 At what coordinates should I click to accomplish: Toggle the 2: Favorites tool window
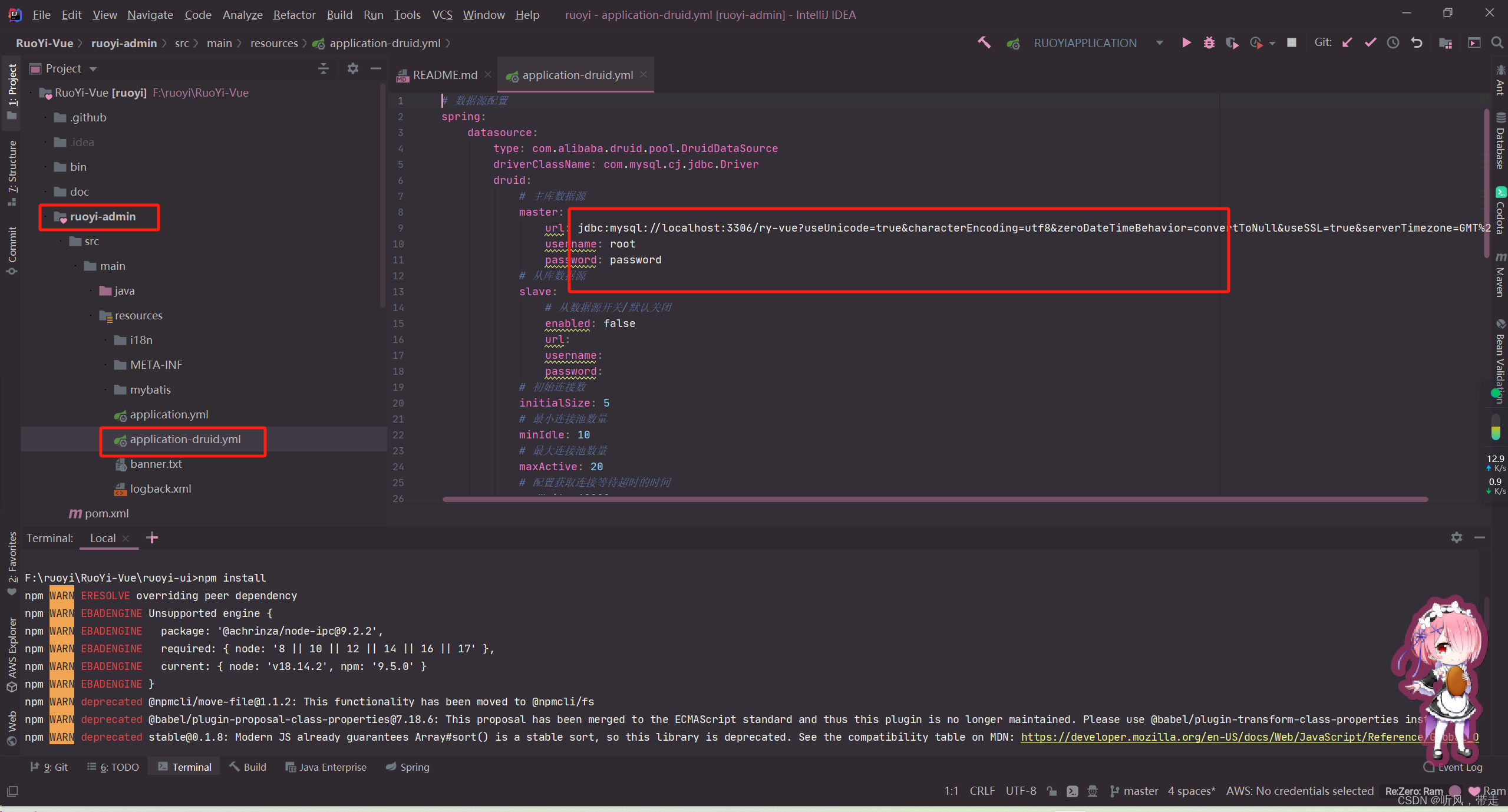coord(12,564)
